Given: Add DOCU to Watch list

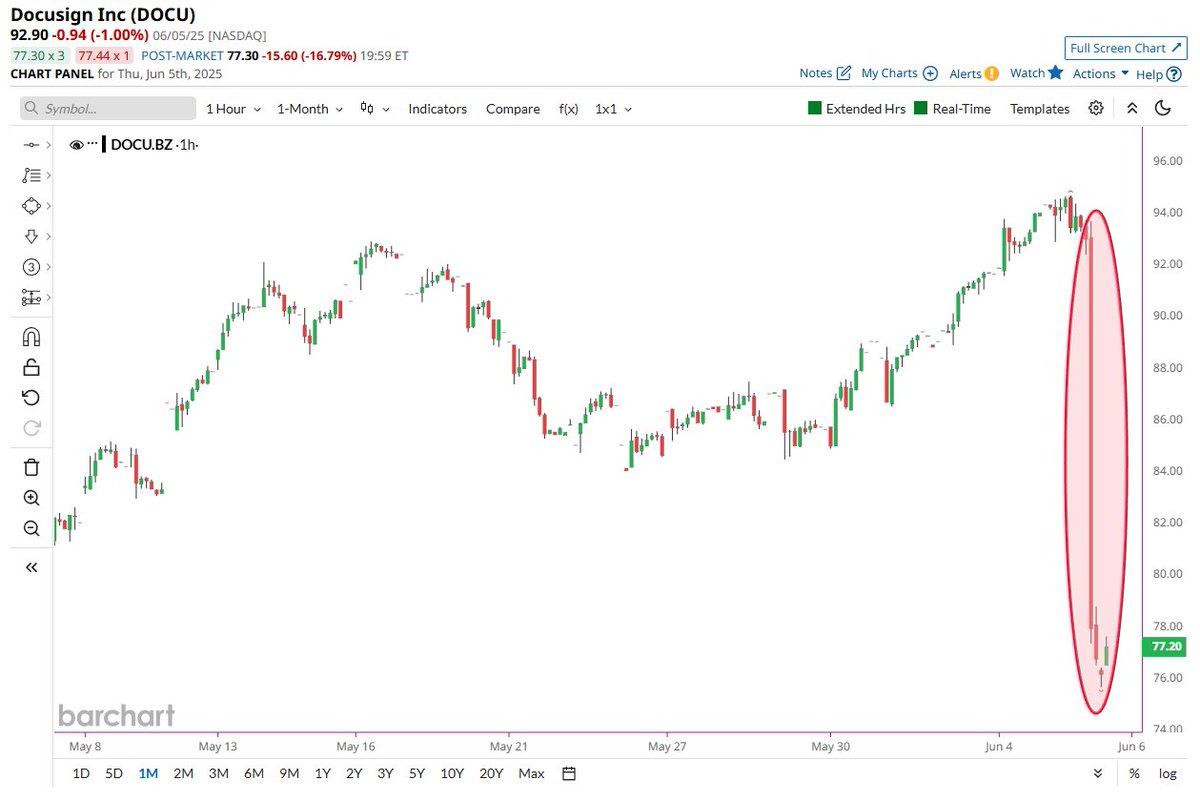Looking at the screenshot, I should 1036,73.
